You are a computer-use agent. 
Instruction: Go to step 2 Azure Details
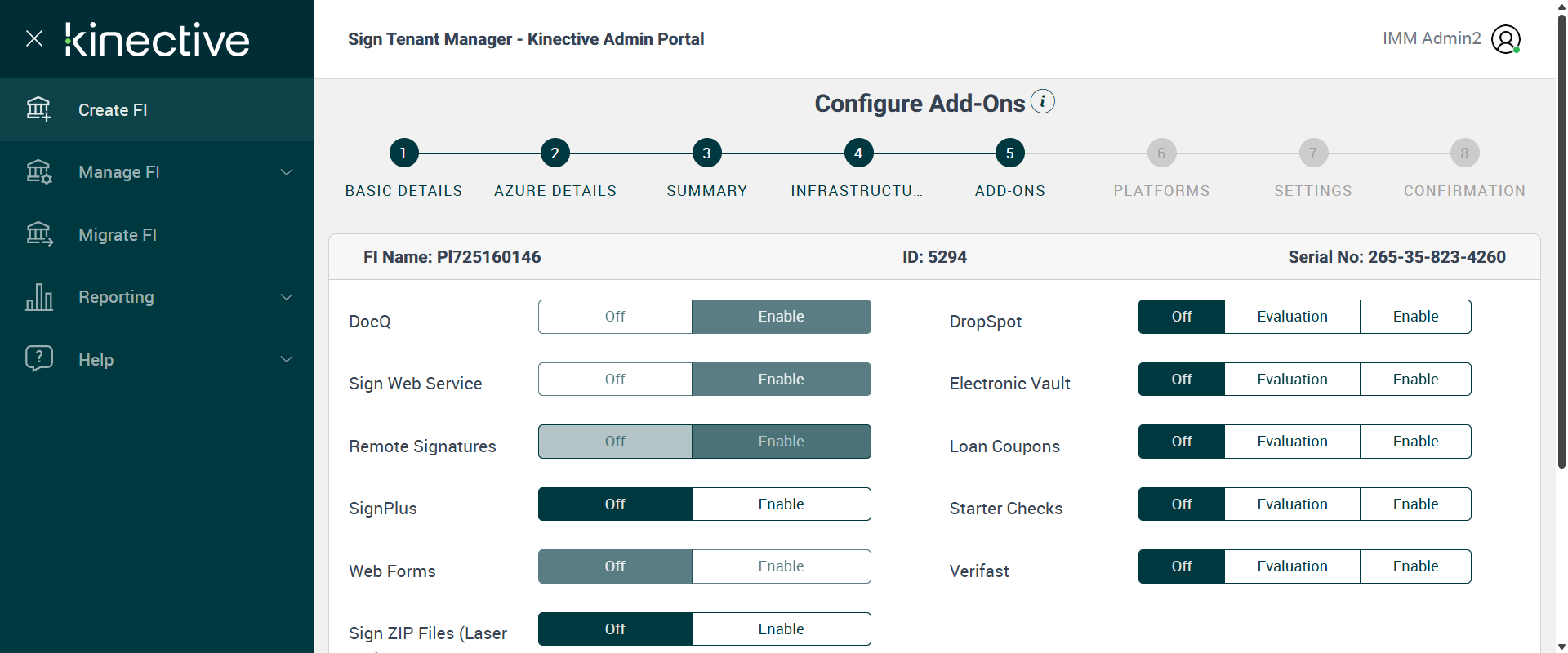(x=555, y=153)
